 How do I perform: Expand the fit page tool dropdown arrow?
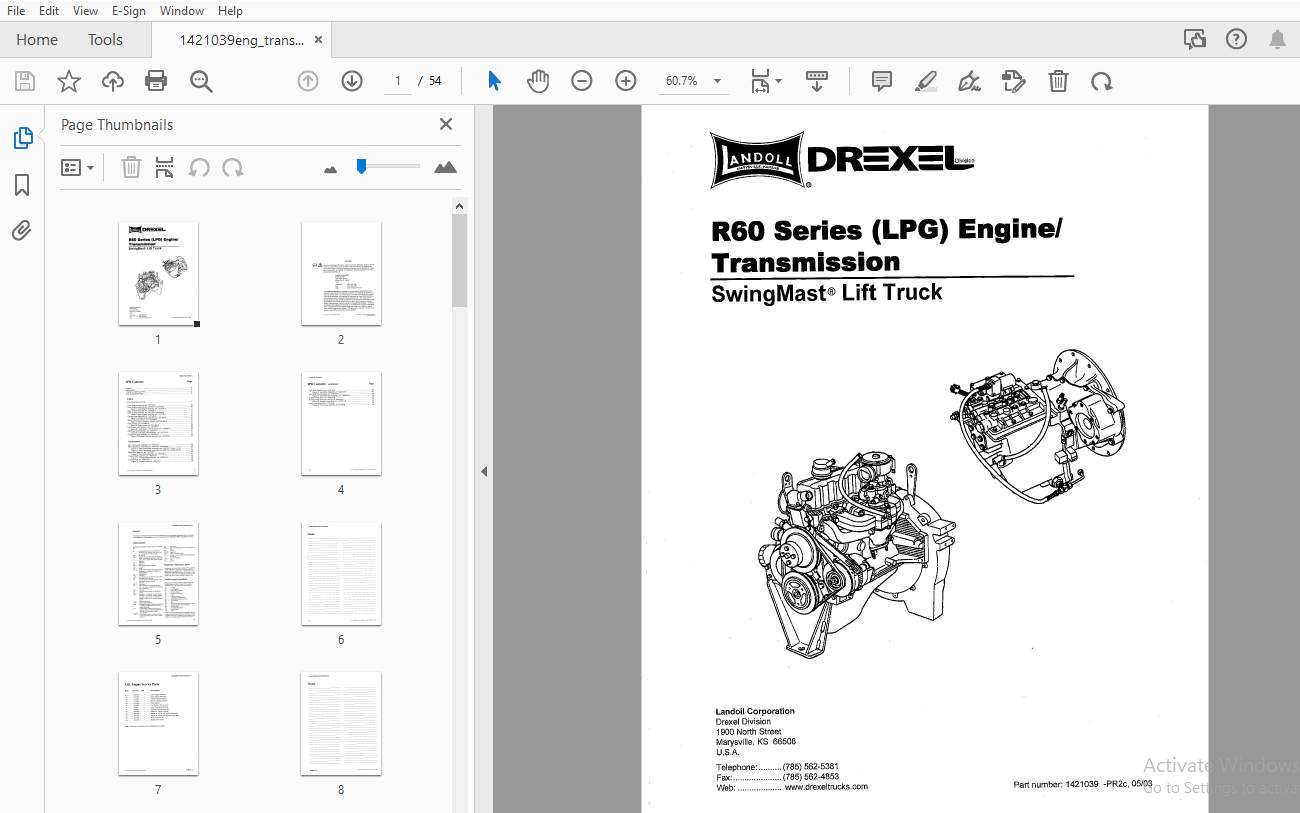tap(779, 81)
